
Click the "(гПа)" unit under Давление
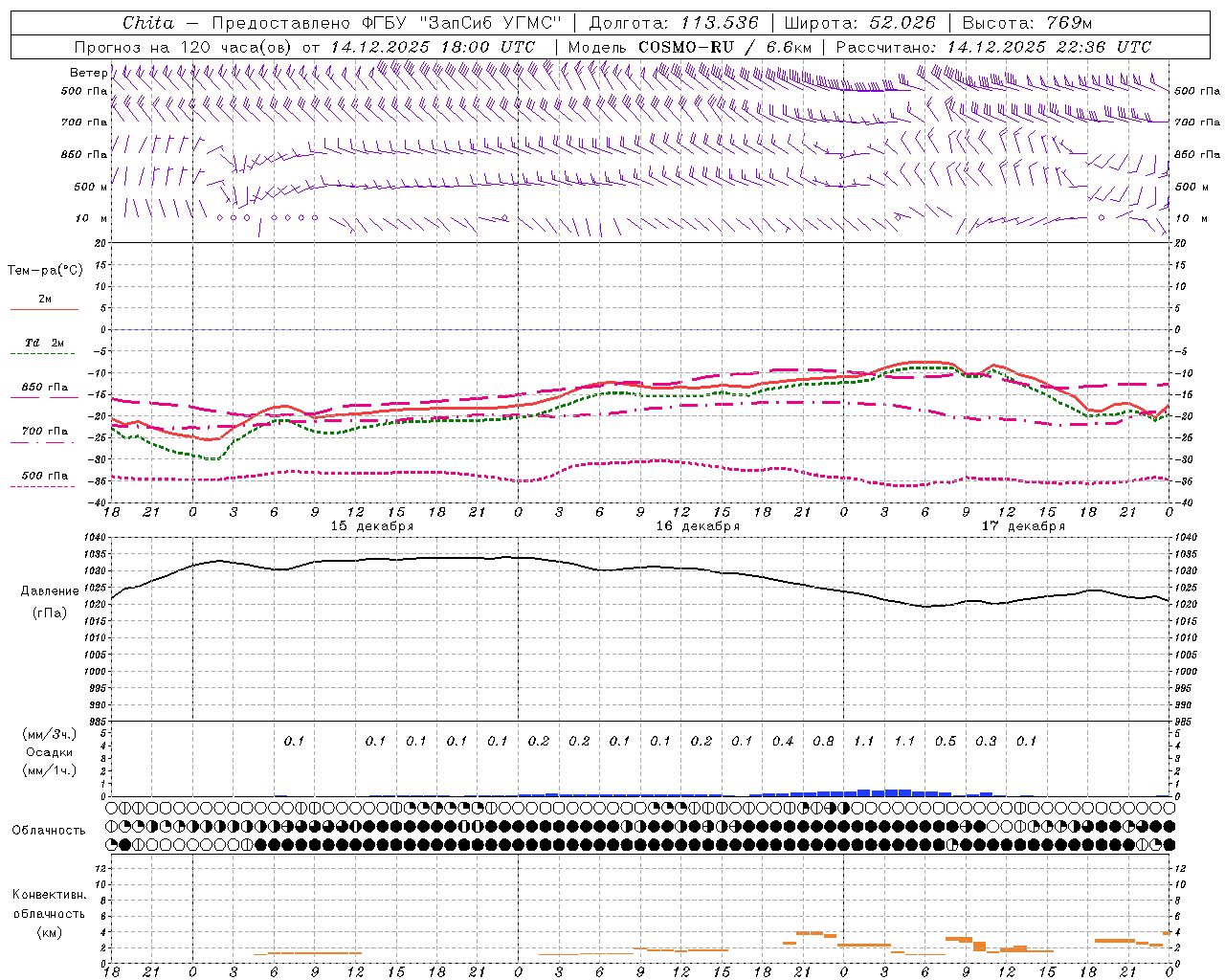point(50,613)
